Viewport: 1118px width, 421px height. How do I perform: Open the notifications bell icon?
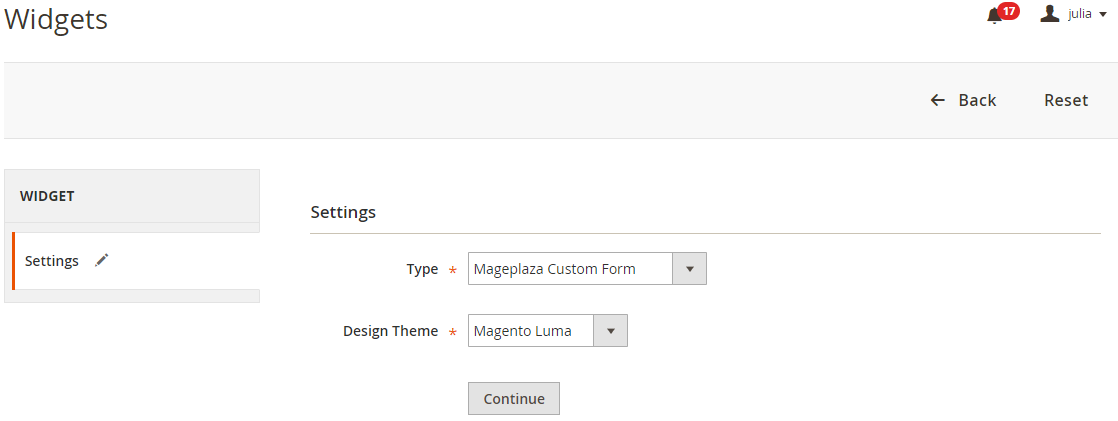pos(994,16)
